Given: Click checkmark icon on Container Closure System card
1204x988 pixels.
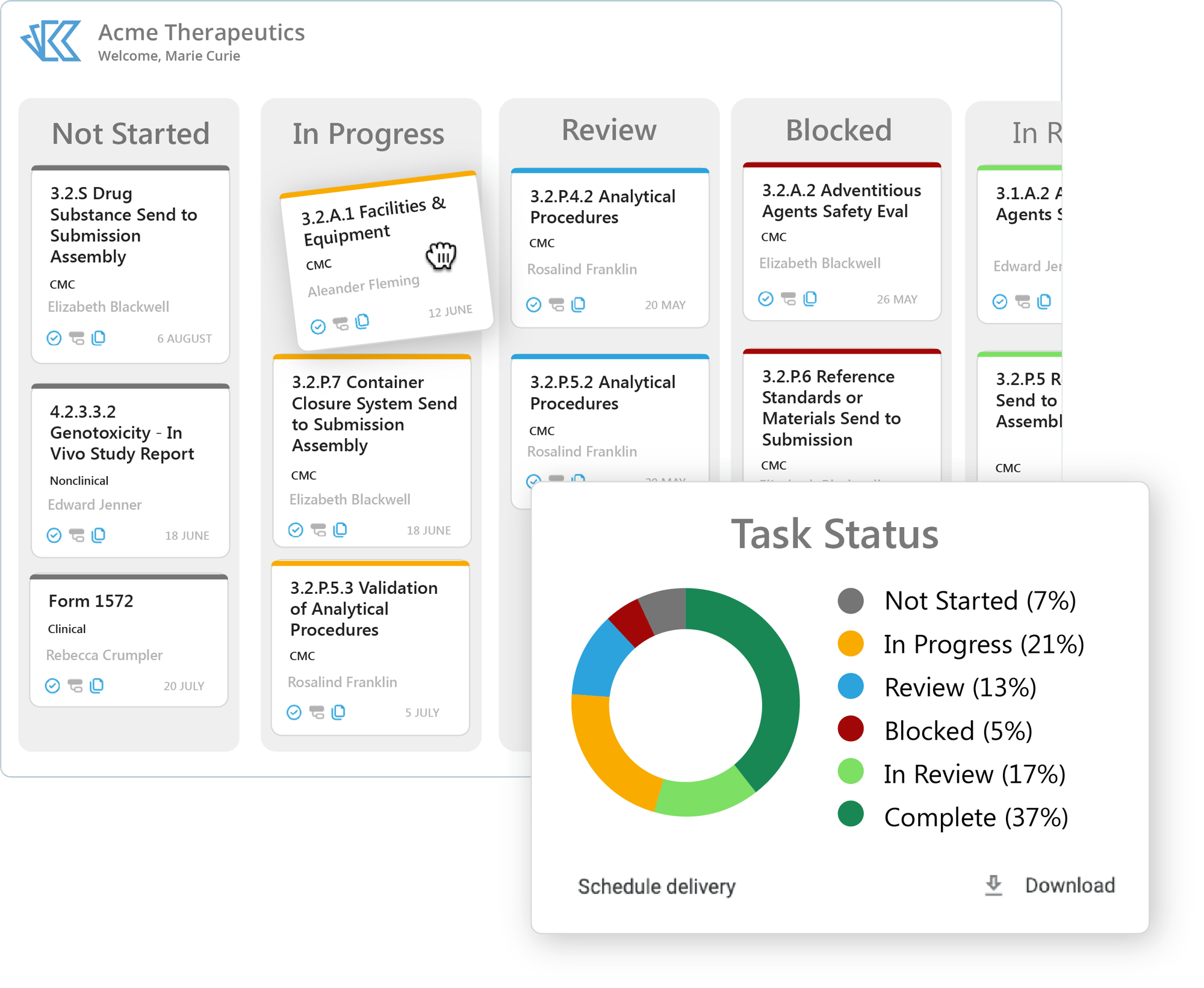Looking at the screenshot, I should pos(296,530).
